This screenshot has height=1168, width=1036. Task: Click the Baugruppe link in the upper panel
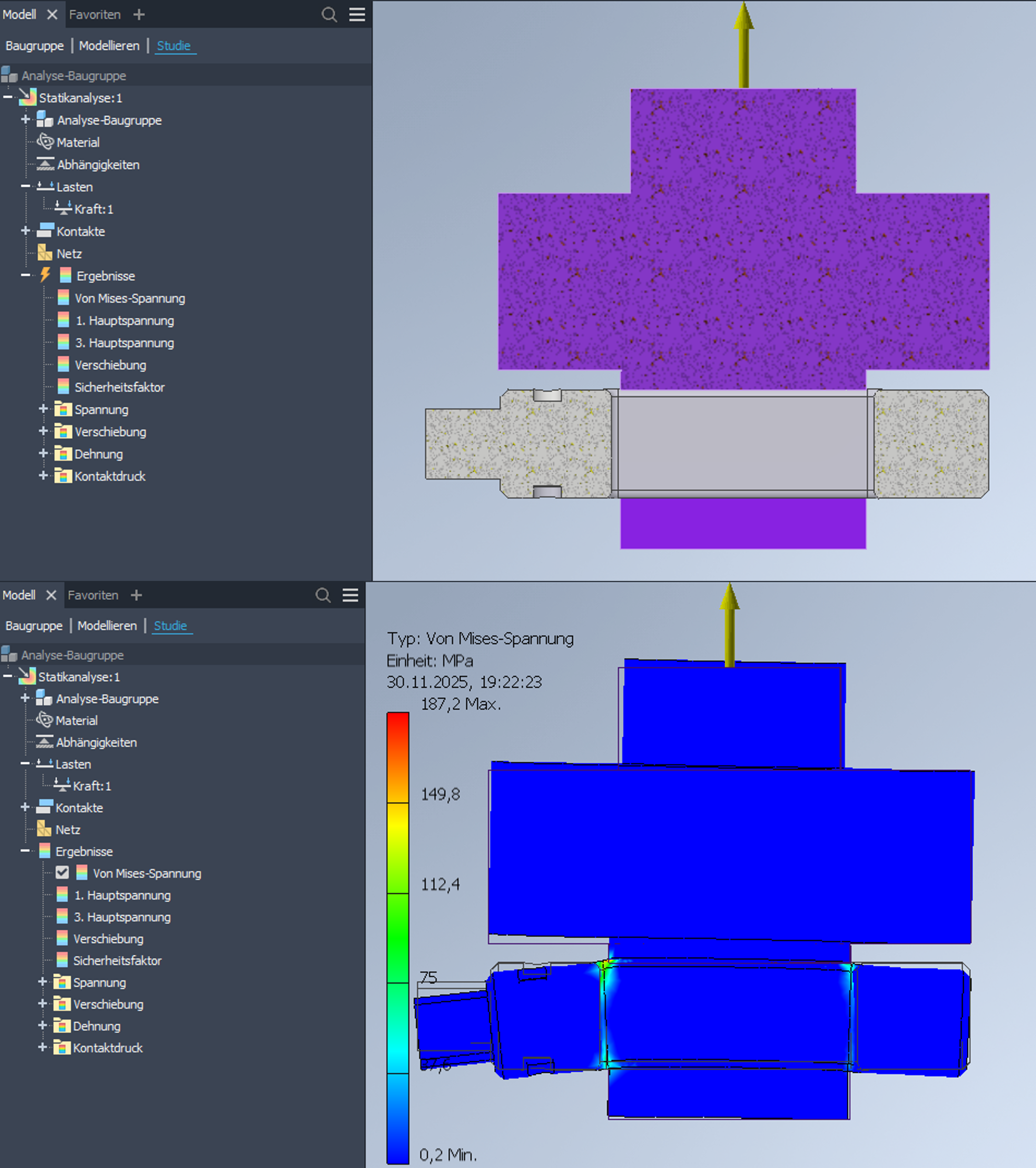pyautogui.click(x=35, y=46)
